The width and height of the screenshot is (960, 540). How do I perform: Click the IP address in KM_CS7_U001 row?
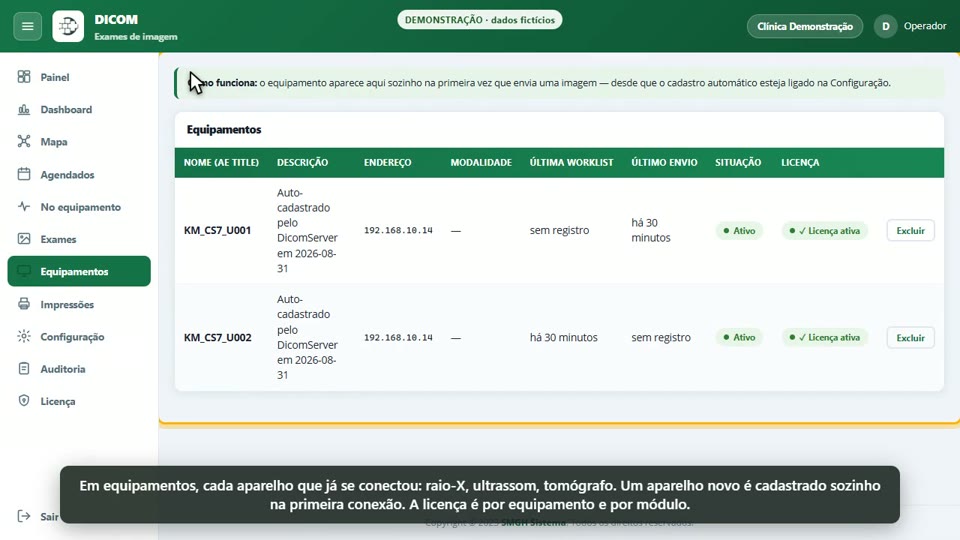398,230
